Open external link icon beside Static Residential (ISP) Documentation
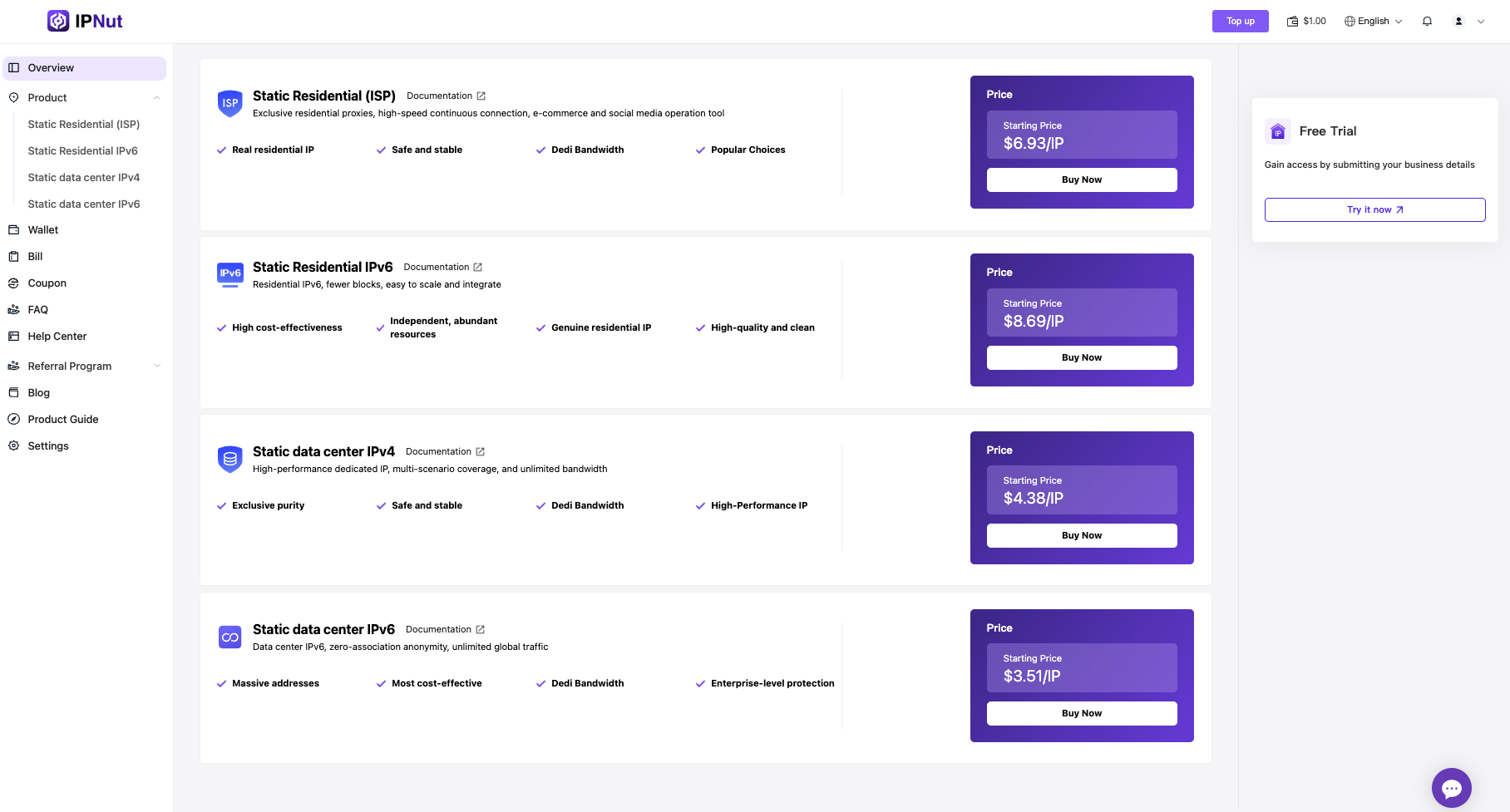The image size is (1510, 812). coord(481,96)
